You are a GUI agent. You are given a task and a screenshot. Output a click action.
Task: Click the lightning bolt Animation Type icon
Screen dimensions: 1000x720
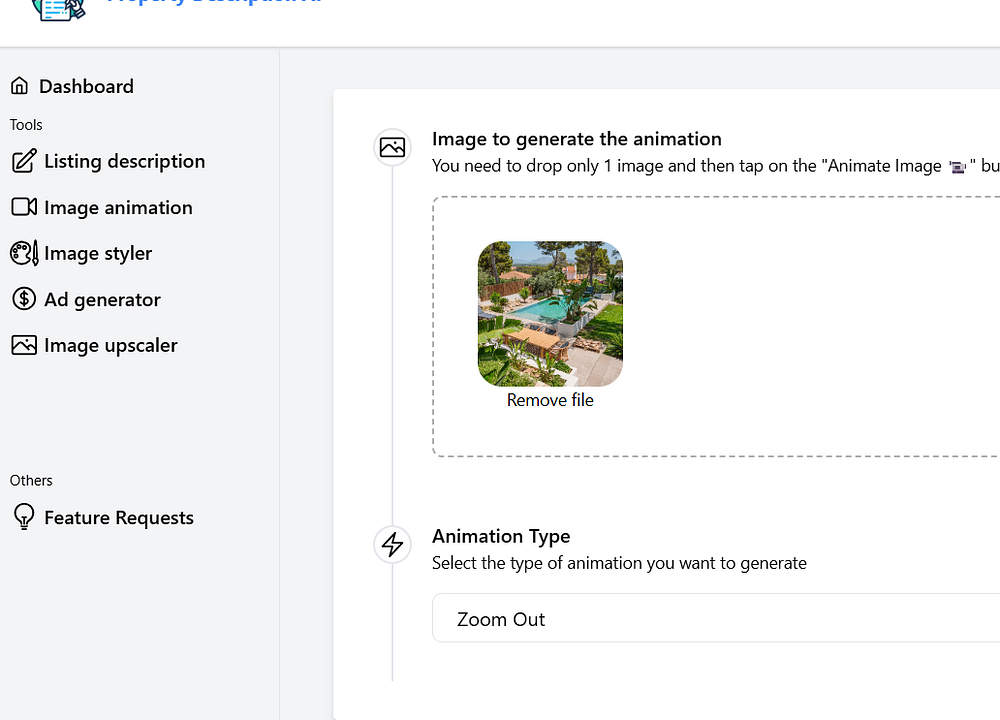[x=392, y=544]
